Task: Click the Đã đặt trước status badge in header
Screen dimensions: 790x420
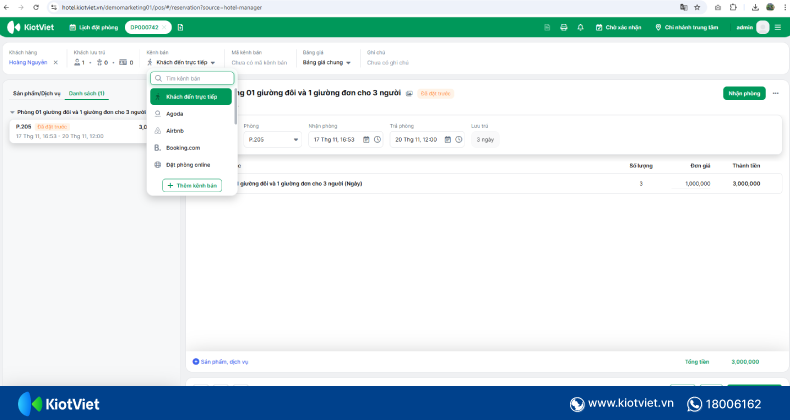Action: 436,94
